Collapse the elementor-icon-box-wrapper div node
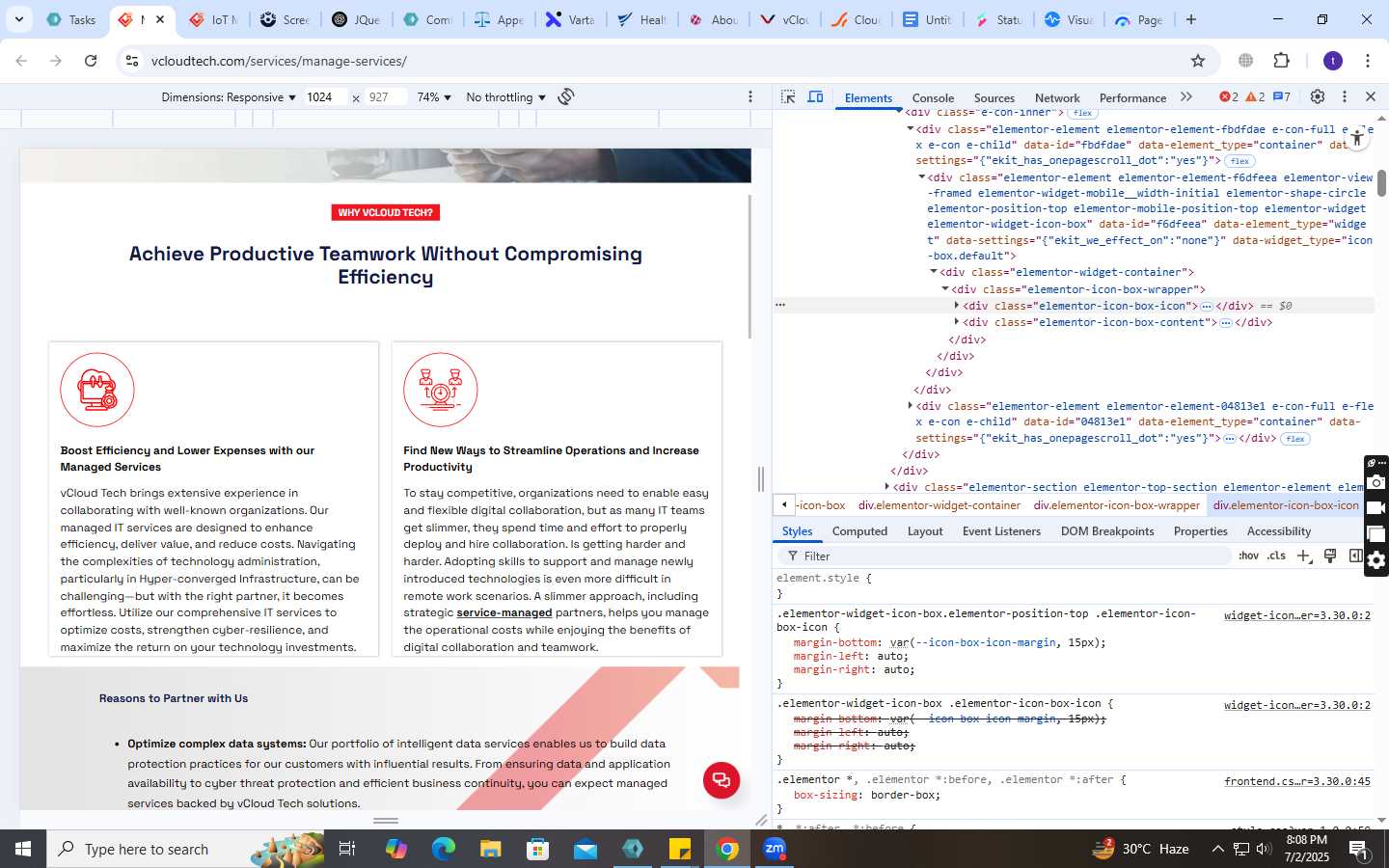 (944, 289)
